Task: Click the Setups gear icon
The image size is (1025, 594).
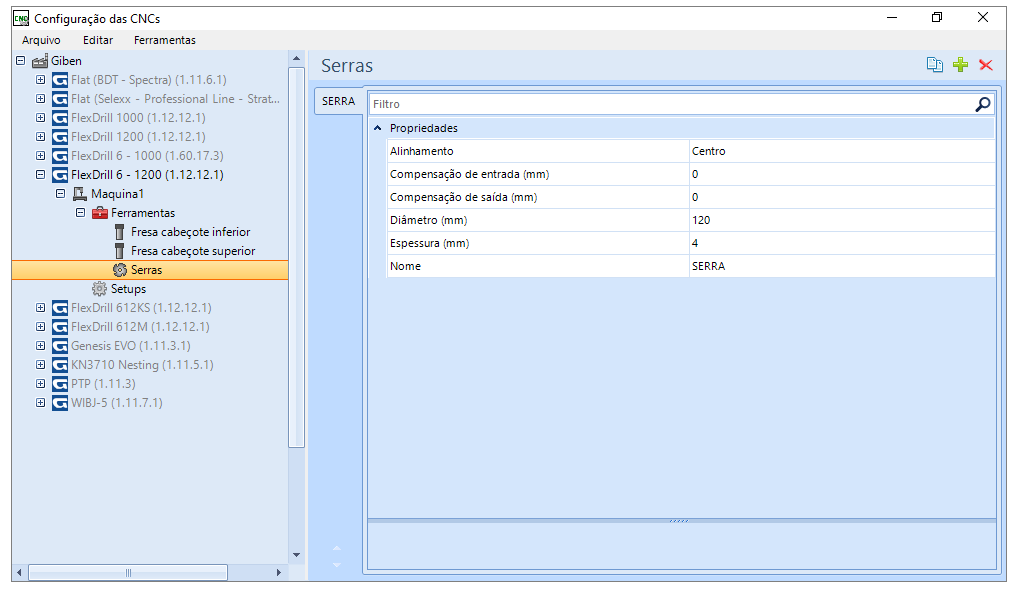Action: point(99,289)
